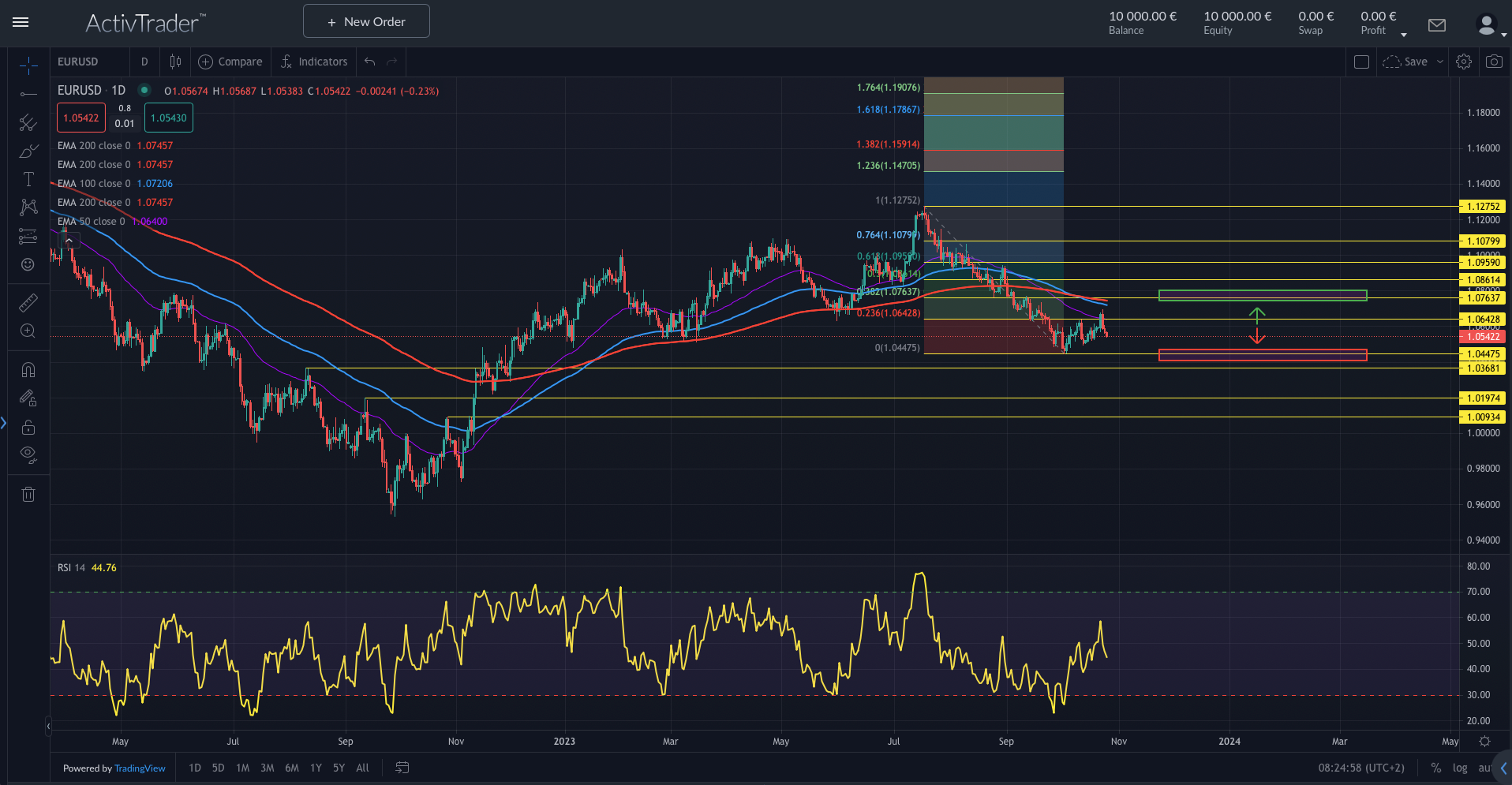Open the emoji stickers tool
The width and height of the screenshot is (1512, 785).
click(28, 265)
